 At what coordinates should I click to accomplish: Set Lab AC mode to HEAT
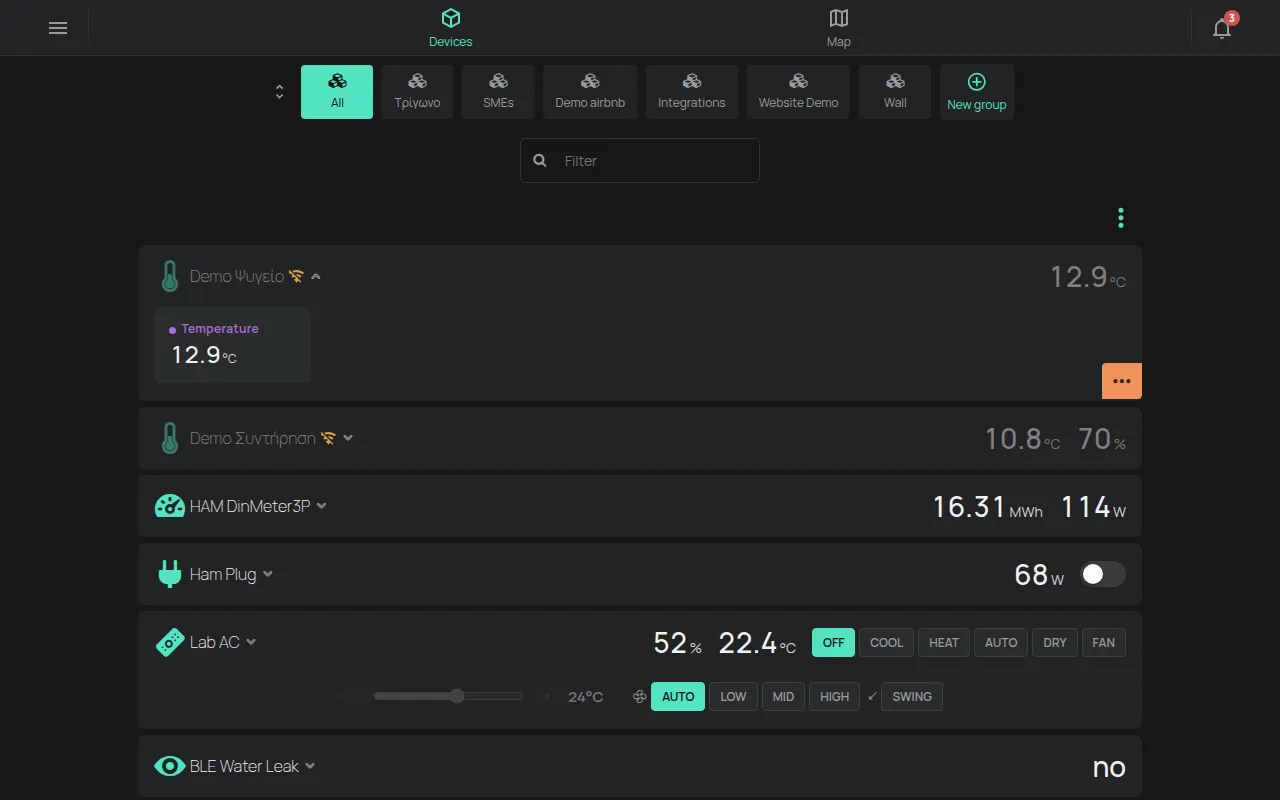tap(944, 643)
